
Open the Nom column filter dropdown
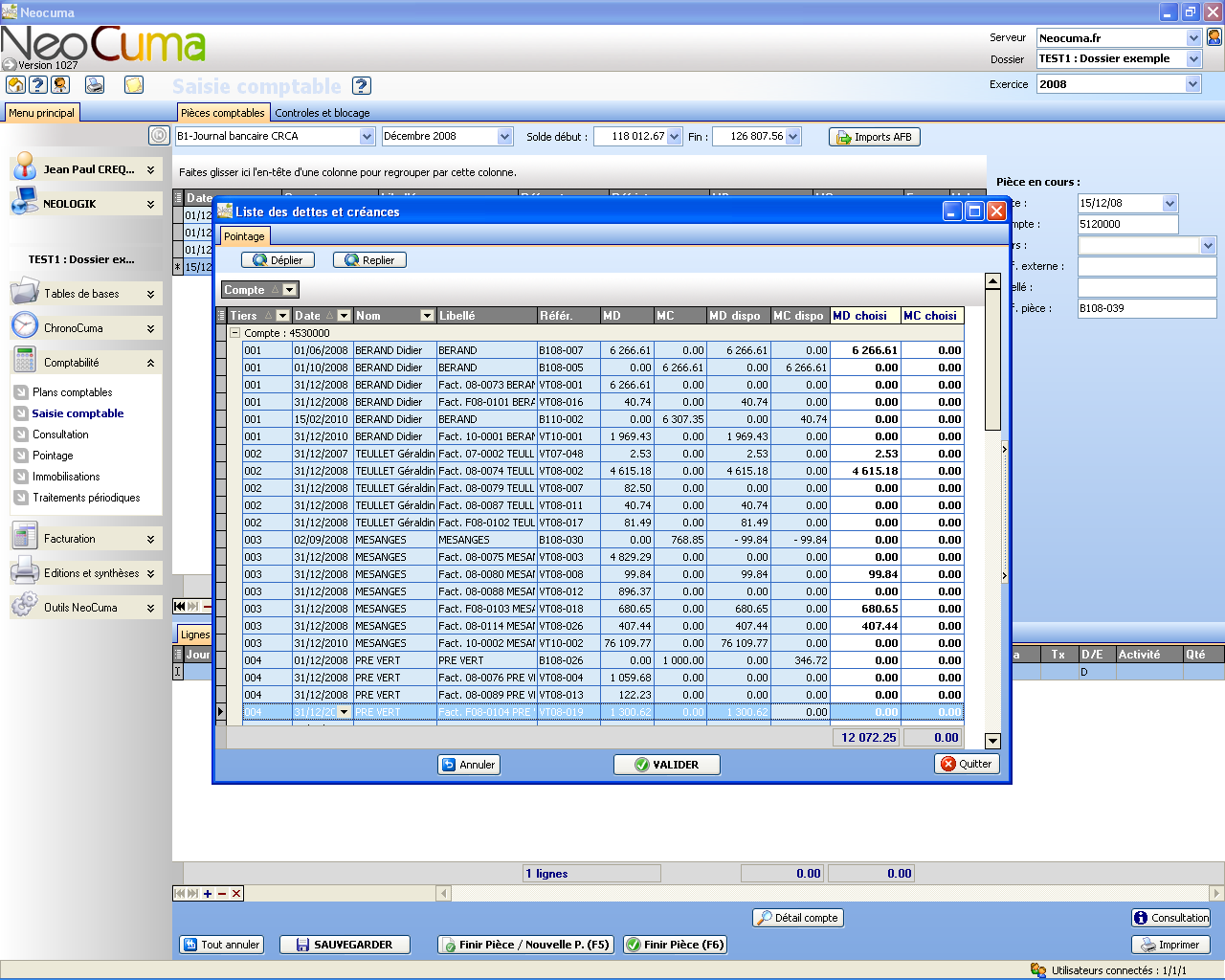click(x=428, y=316)
